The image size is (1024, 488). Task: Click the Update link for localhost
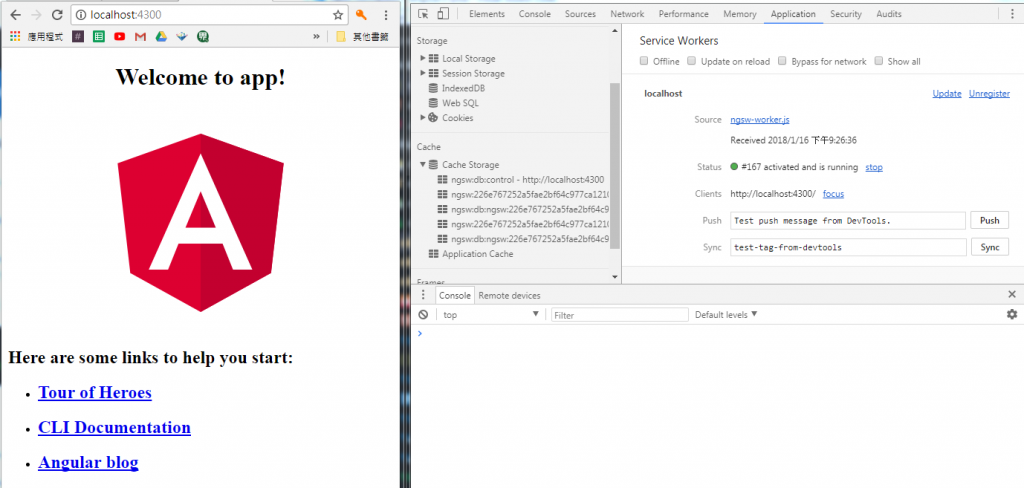click(x=946, y=93)
